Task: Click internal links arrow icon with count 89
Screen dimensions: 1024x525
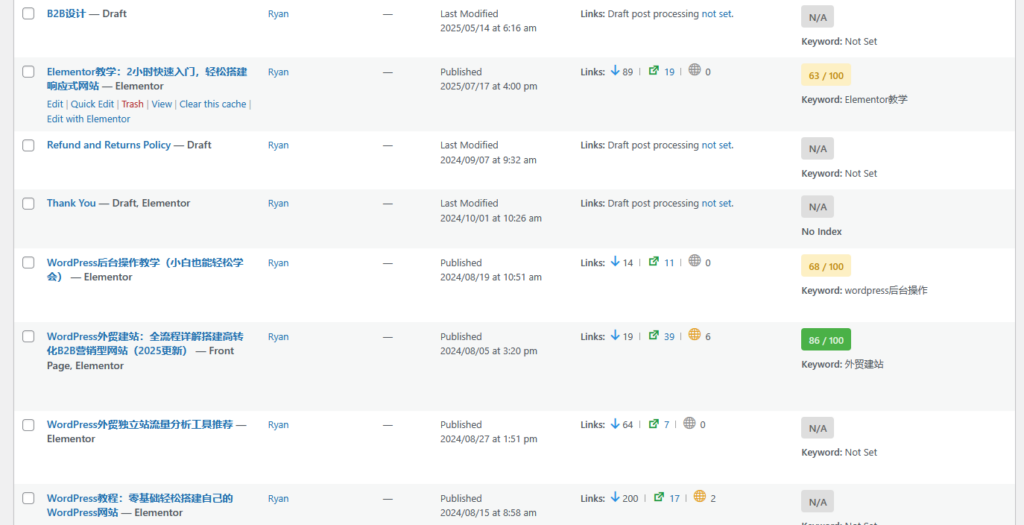Action: [615, 71]
